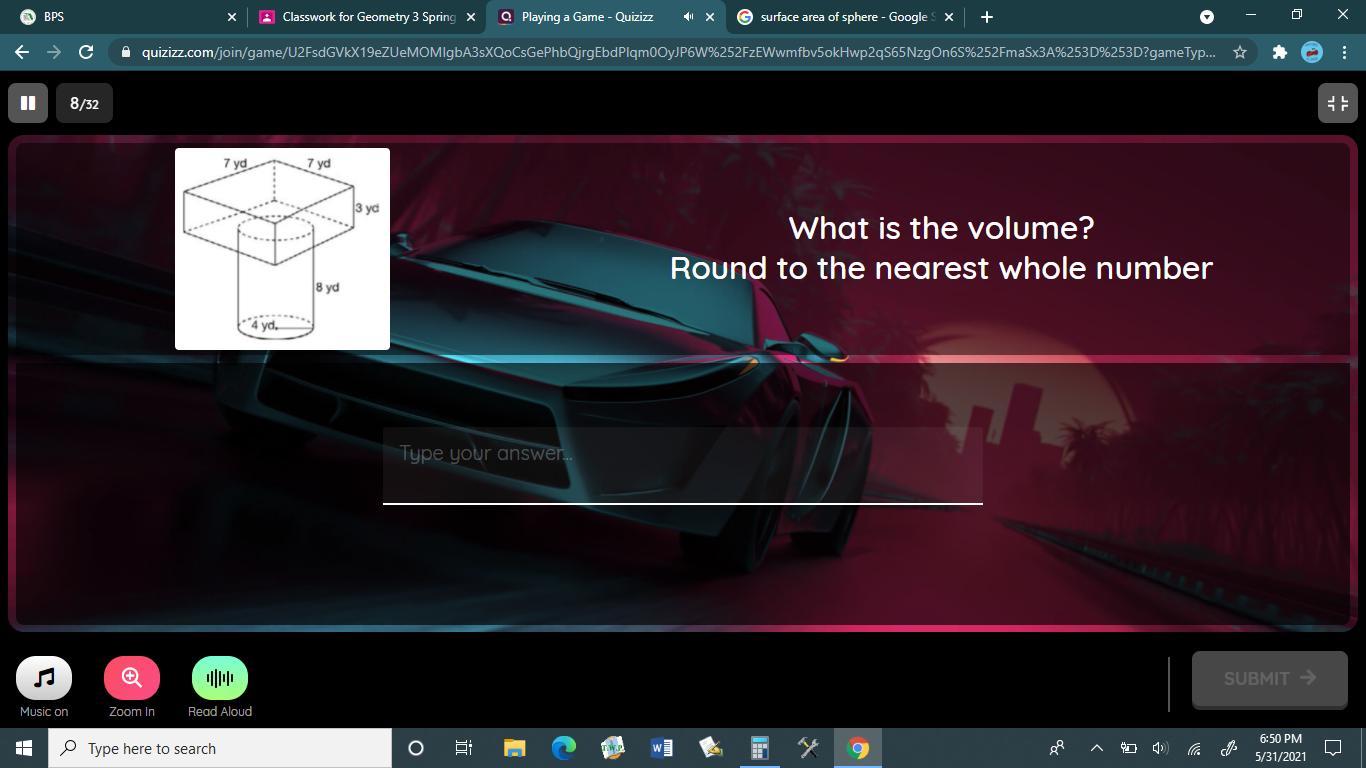View site information lock icon
Screen dimensions: 1366x768
click(126, 52)
